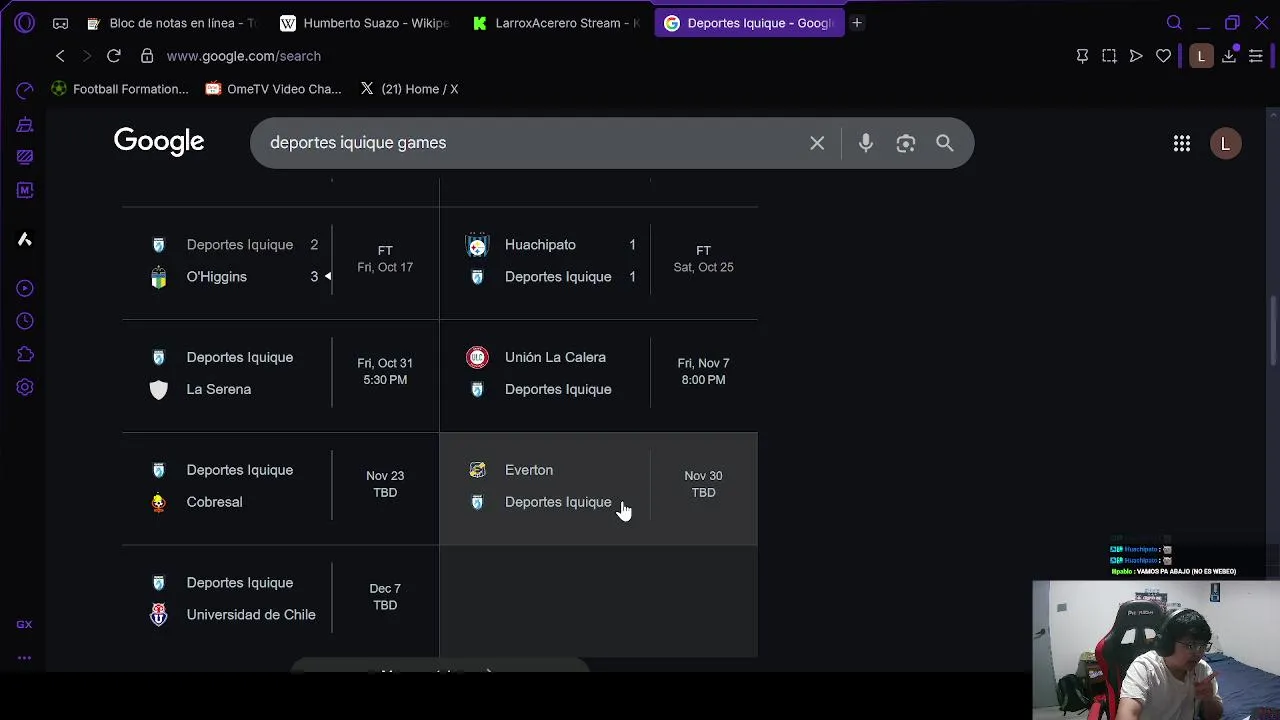The image size is (1280, 720).
Task: Reload the current page
Action: pyautogui.click(x=114, y=56)
